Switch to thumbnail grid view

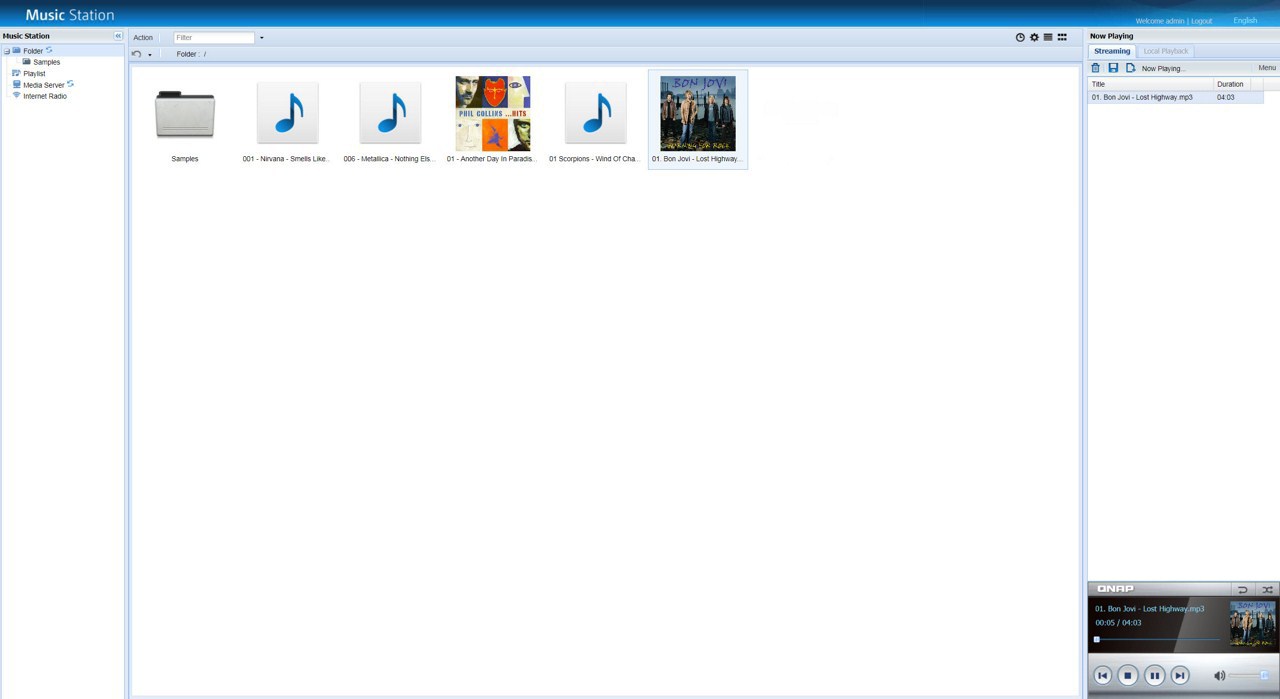pos(1062,37)
